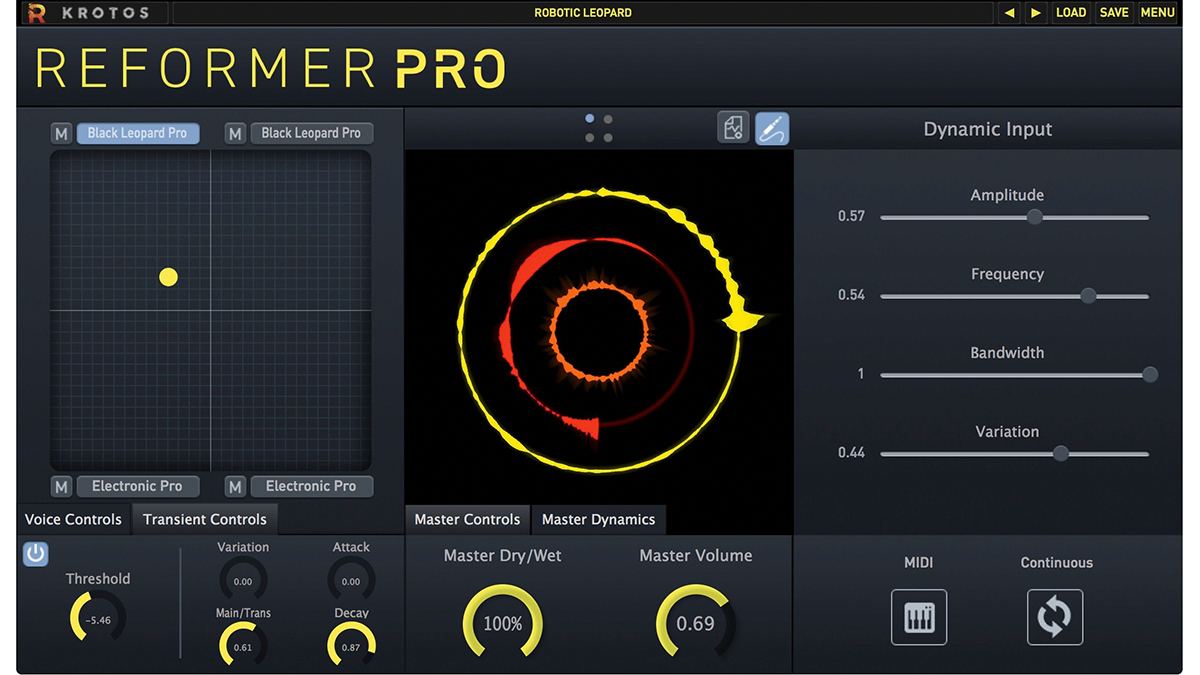
Task: Select the bottom-right visualizer dot
Action: tap(608, 137)
